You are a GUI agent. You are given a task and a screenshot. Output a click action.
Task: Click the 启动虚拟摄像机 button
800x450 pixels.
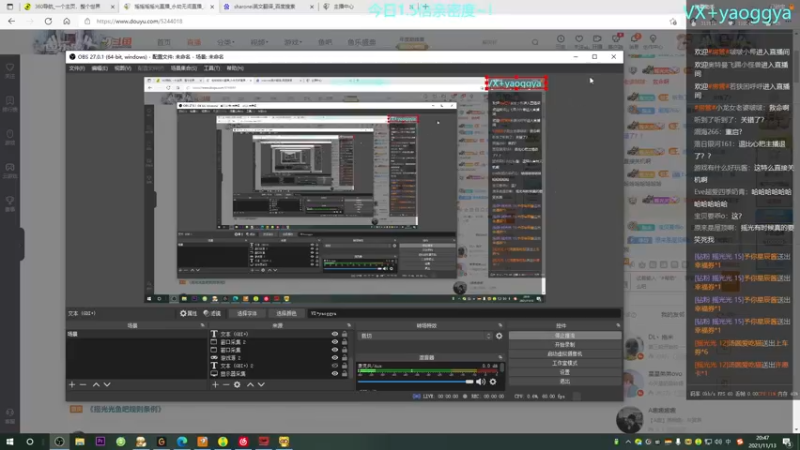(x=565, y=354)
